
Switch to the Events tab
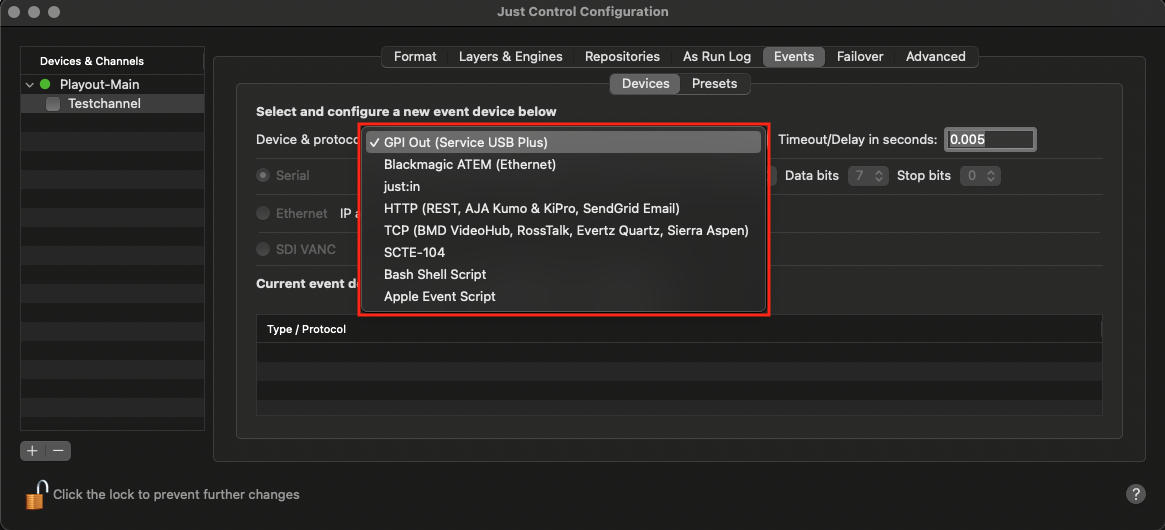tap(794, 56)
